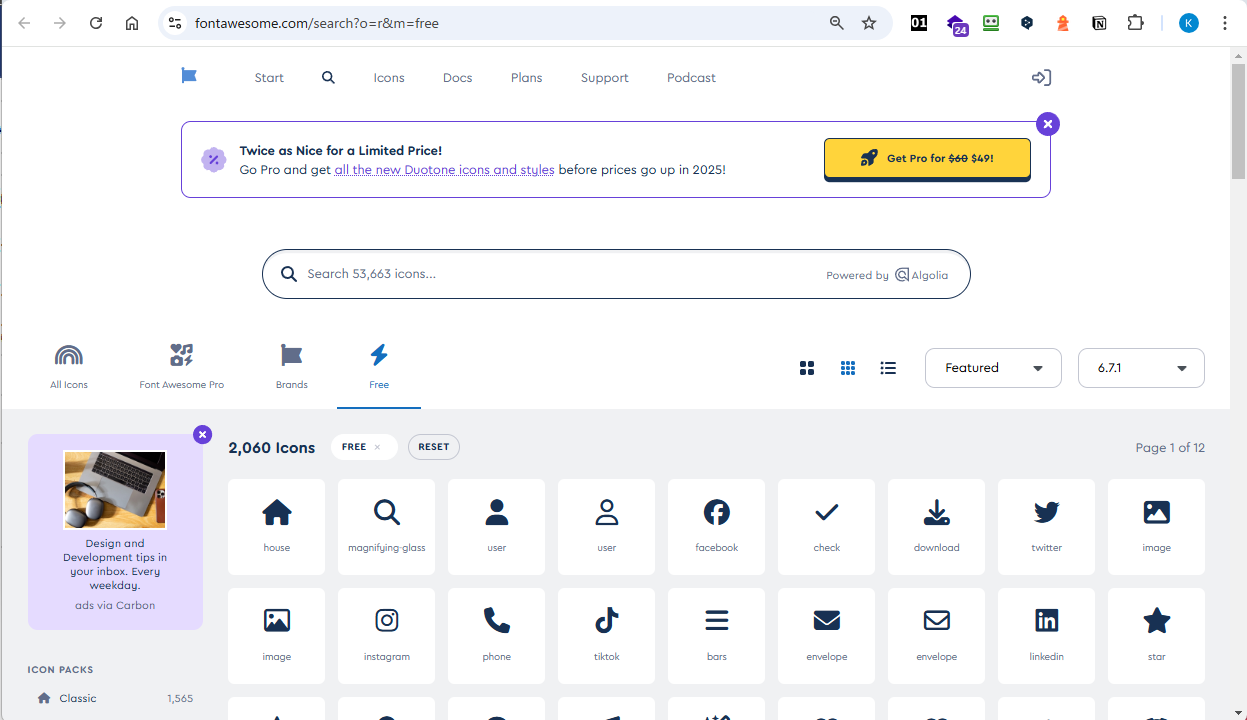Open the facebook icon tile
This screenshot has width=1247, height=720.
(x=716, y=526)
